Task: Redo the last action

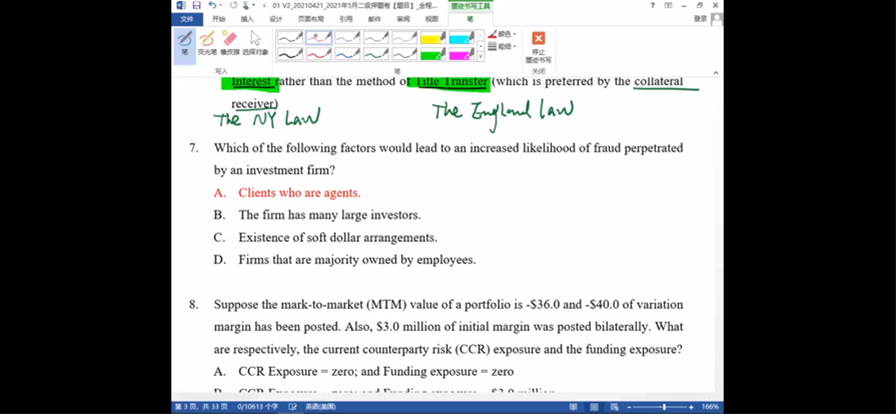Action: pyautogui.click(x=233, y=5)
